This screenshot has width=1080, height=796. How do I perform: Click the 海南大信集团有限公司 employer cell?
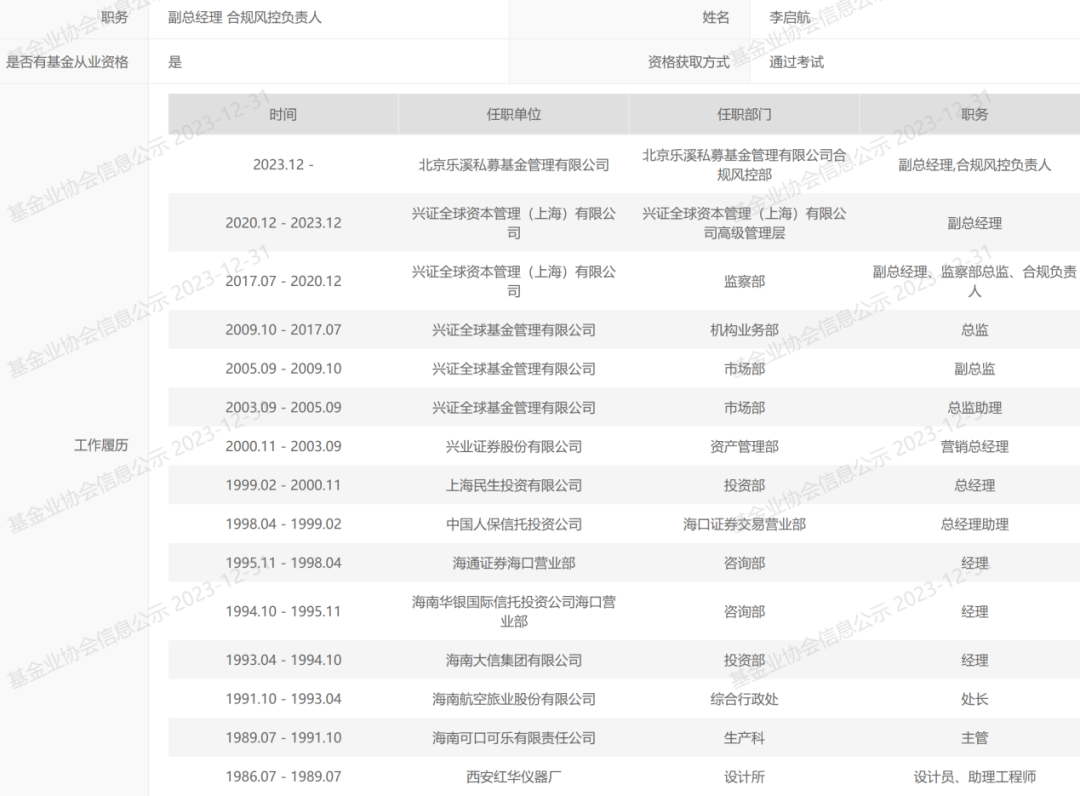(x=514, y=660)
